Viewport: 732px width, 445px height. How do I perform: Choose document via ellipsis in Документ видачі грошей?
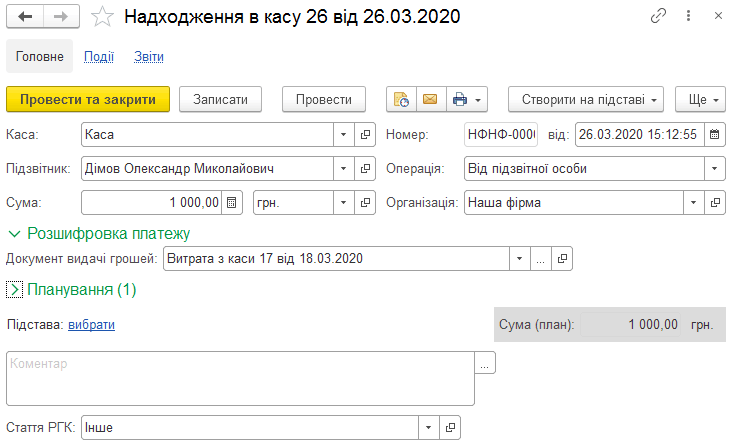coord(541,259)
